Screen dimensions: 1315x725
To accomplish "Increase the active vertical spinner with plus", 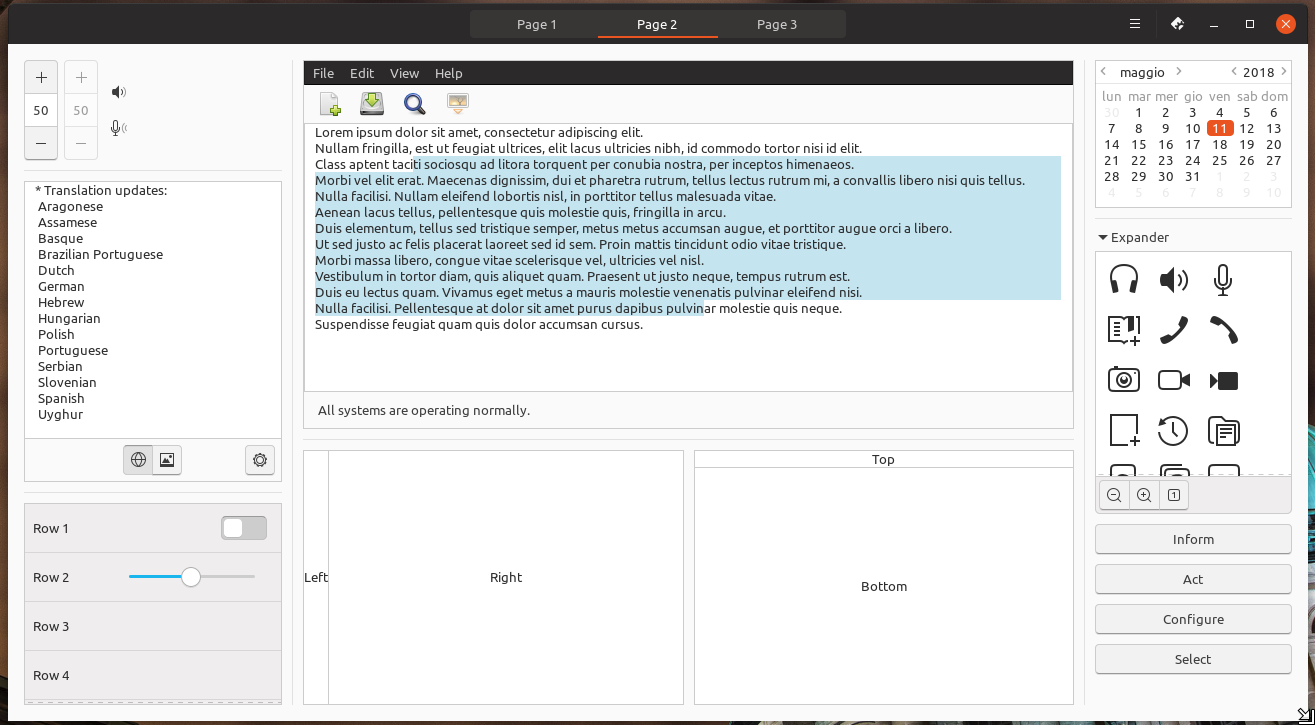I will 41,77.
